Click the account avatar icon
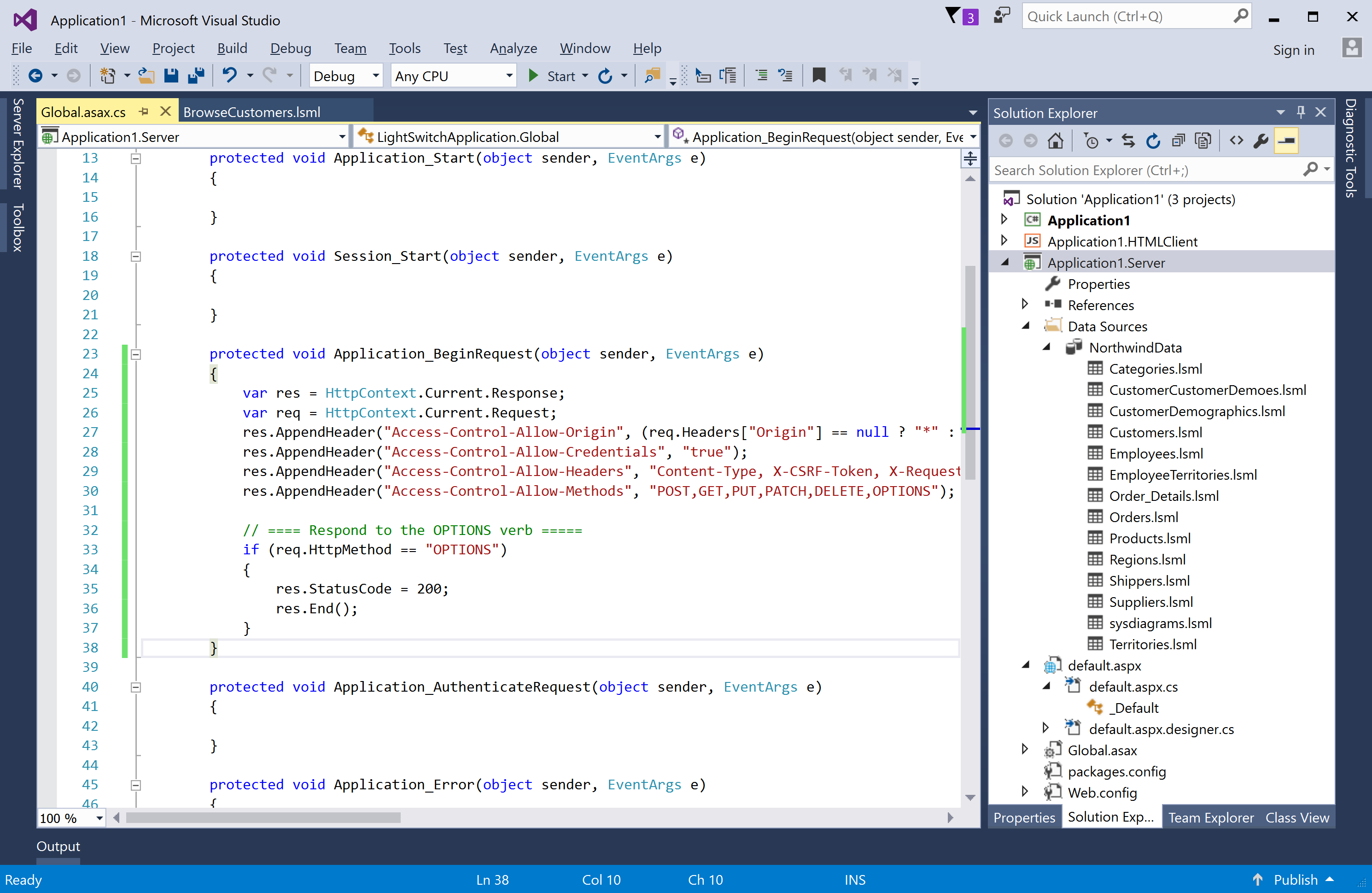 1351,48
